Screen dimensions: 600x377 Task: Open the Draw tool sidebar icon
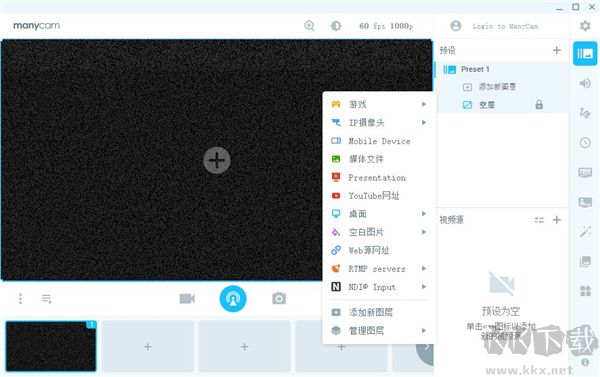click(585, 113)
